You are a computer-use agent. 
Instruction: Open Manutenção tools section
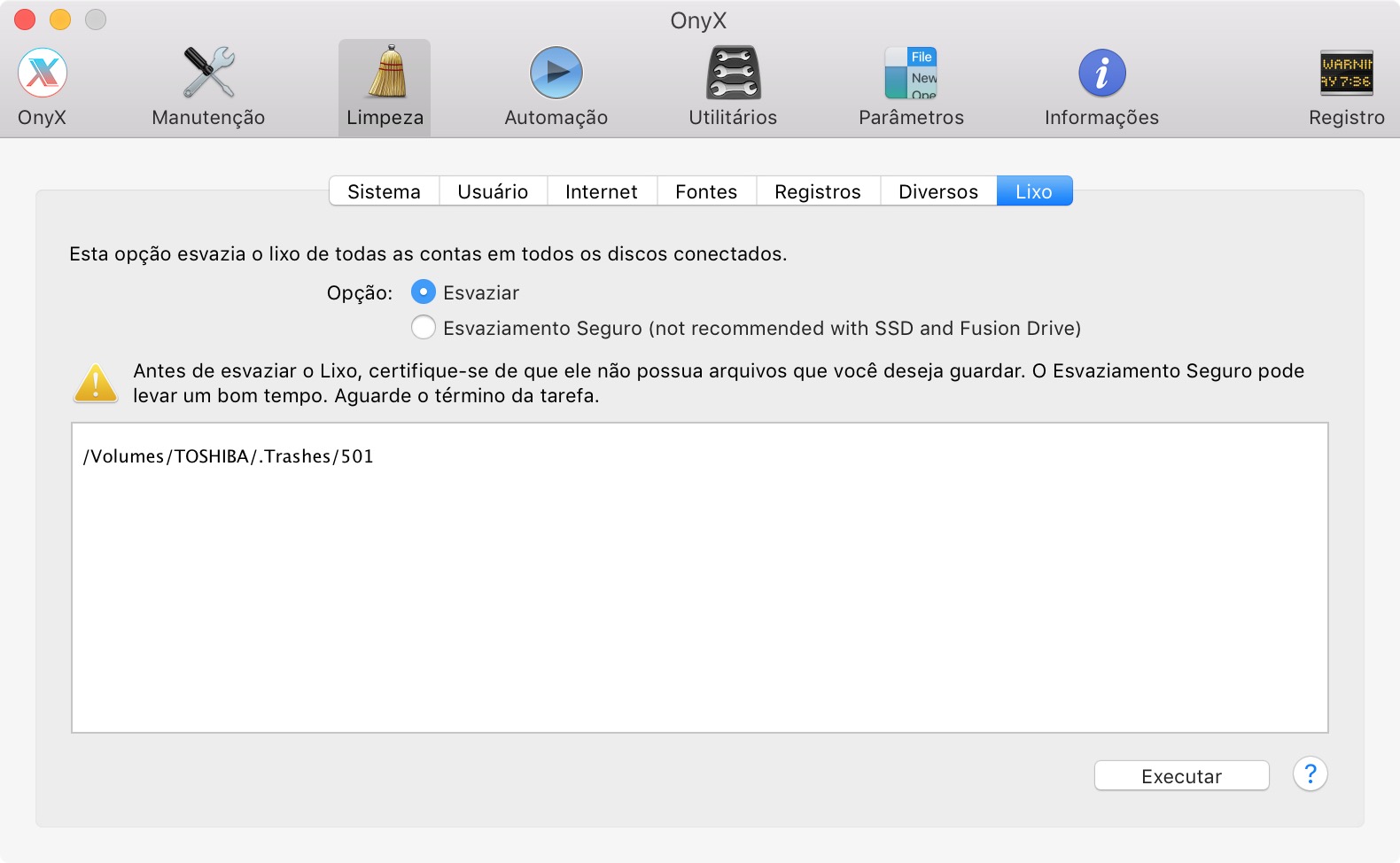[x=208, y=87]
